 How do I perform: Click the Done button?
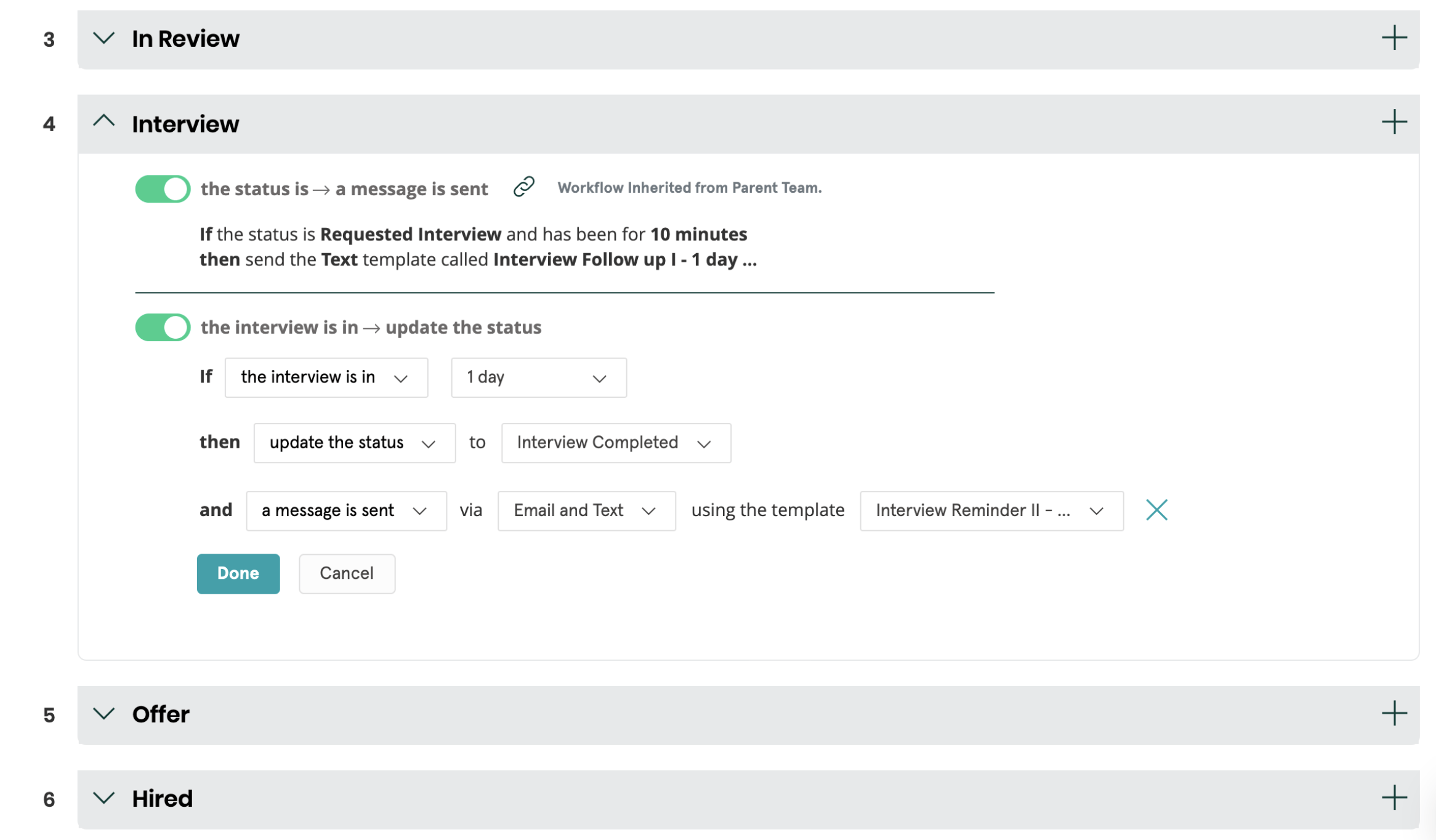238,573
